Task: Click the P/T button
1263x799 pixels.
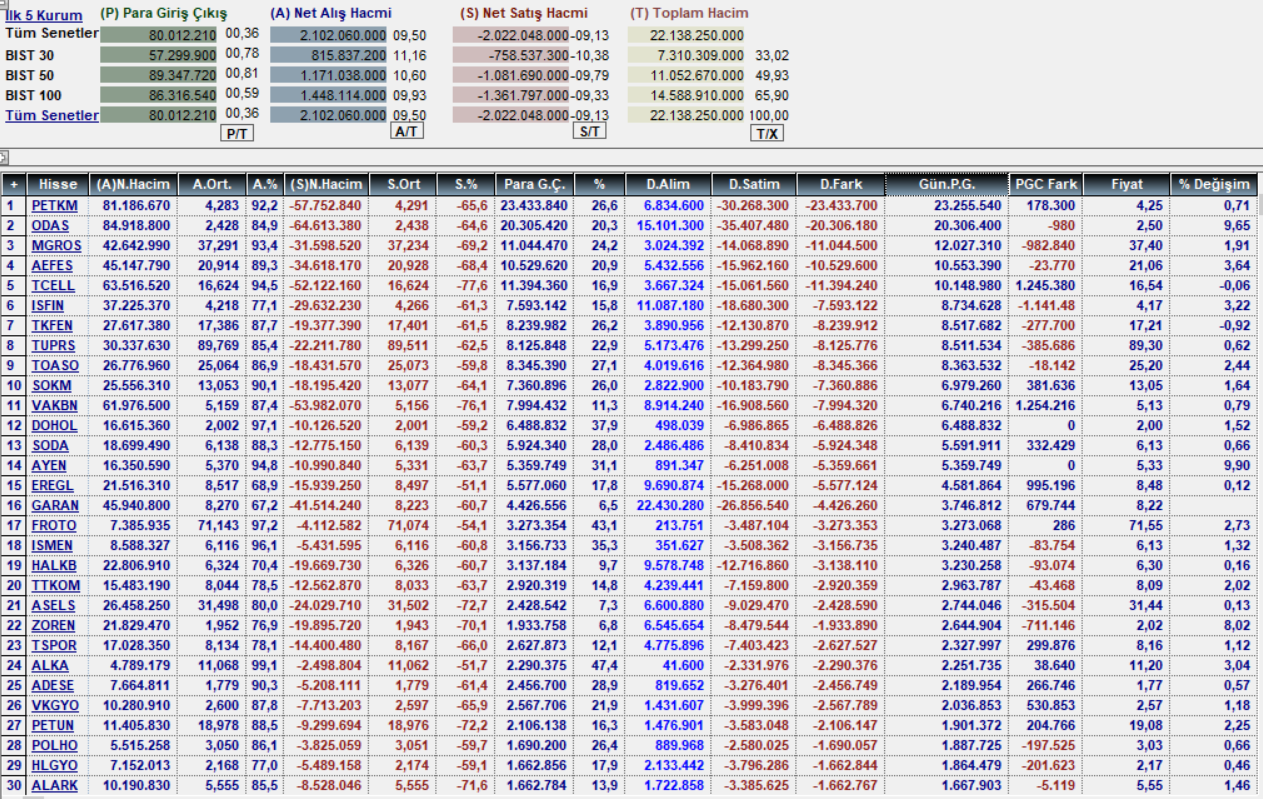Action: click(x=237, y=132)
